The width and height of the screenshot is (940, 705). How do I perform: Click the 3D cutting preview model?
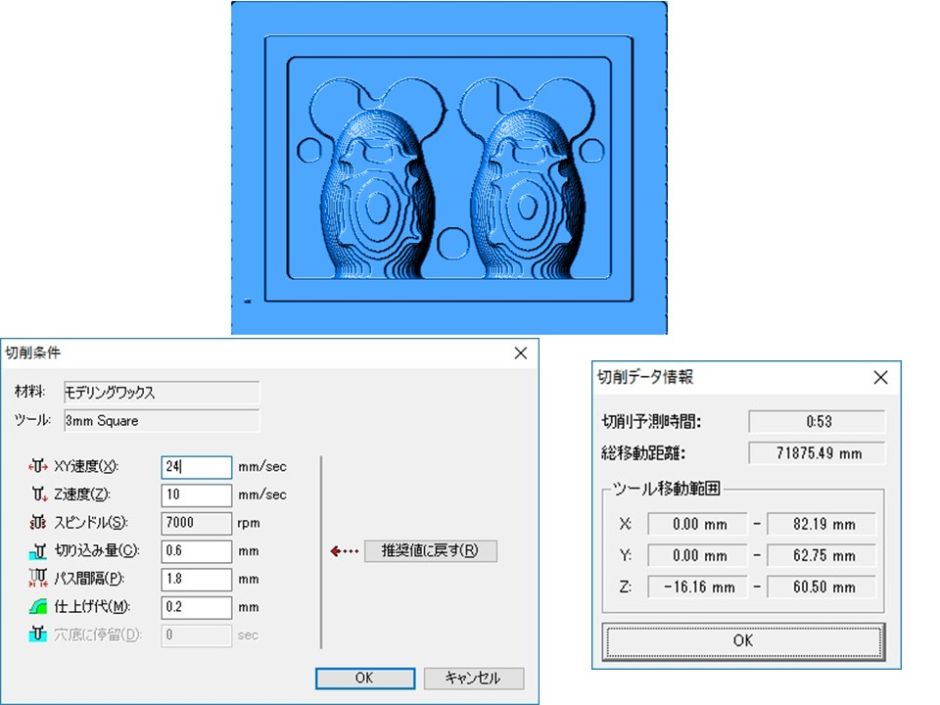tap(449, 168)
